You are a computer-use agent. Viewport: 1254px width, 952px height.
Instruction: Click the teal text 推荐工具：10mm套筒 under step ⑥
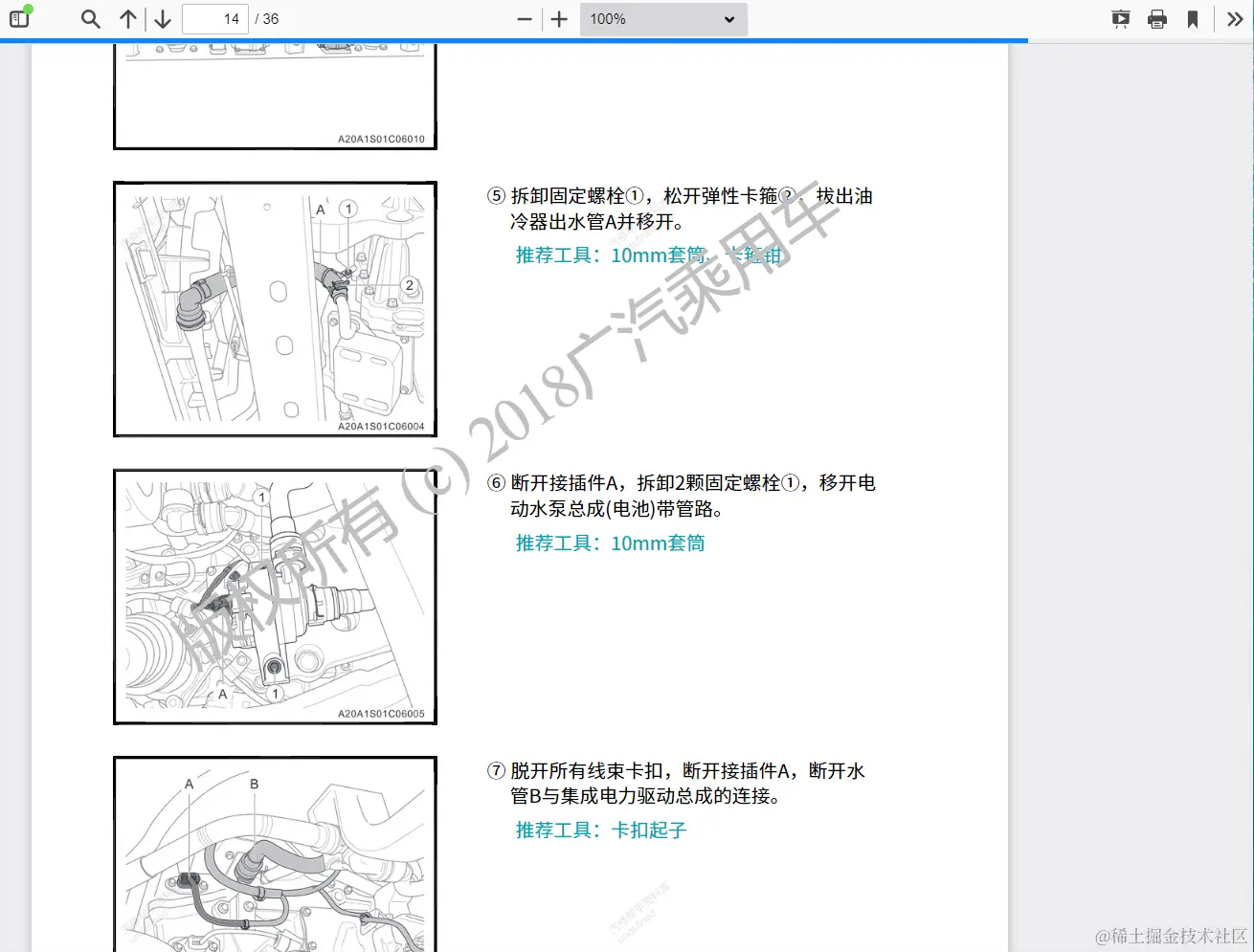pyautogui.click(x=611, y=543)
